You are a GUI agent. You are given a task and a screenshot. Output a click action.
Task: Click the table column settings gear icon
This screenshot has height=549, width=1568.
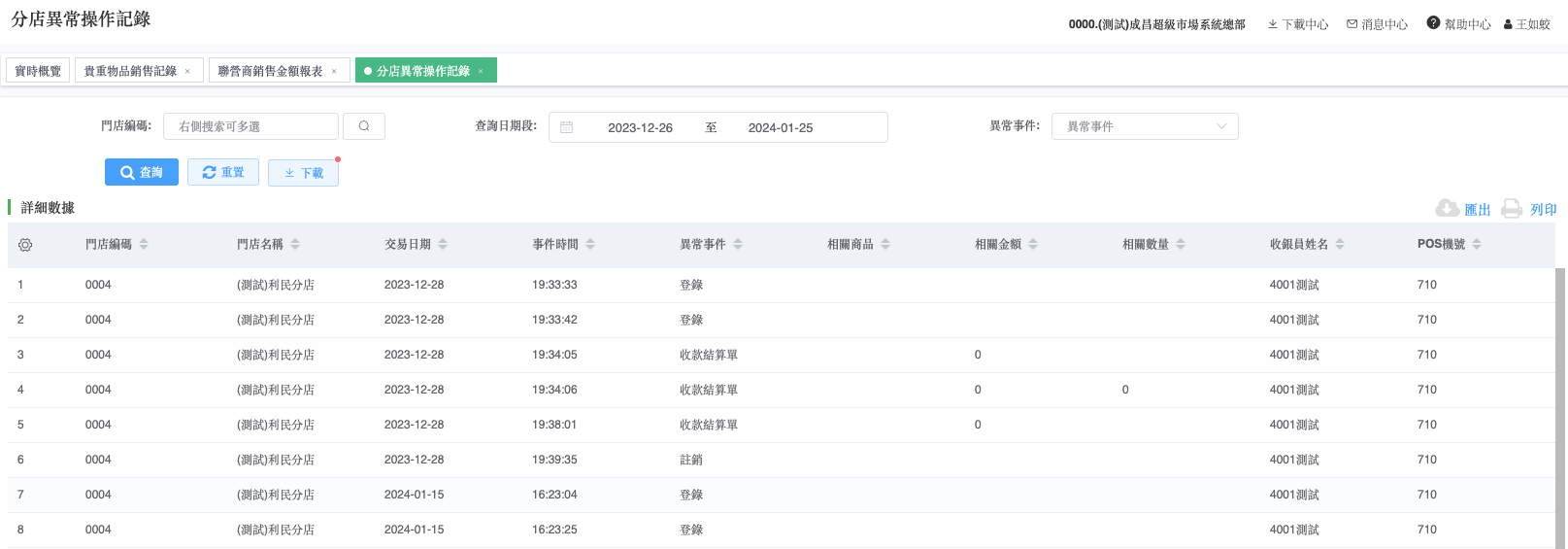click(x=25, y=245)
